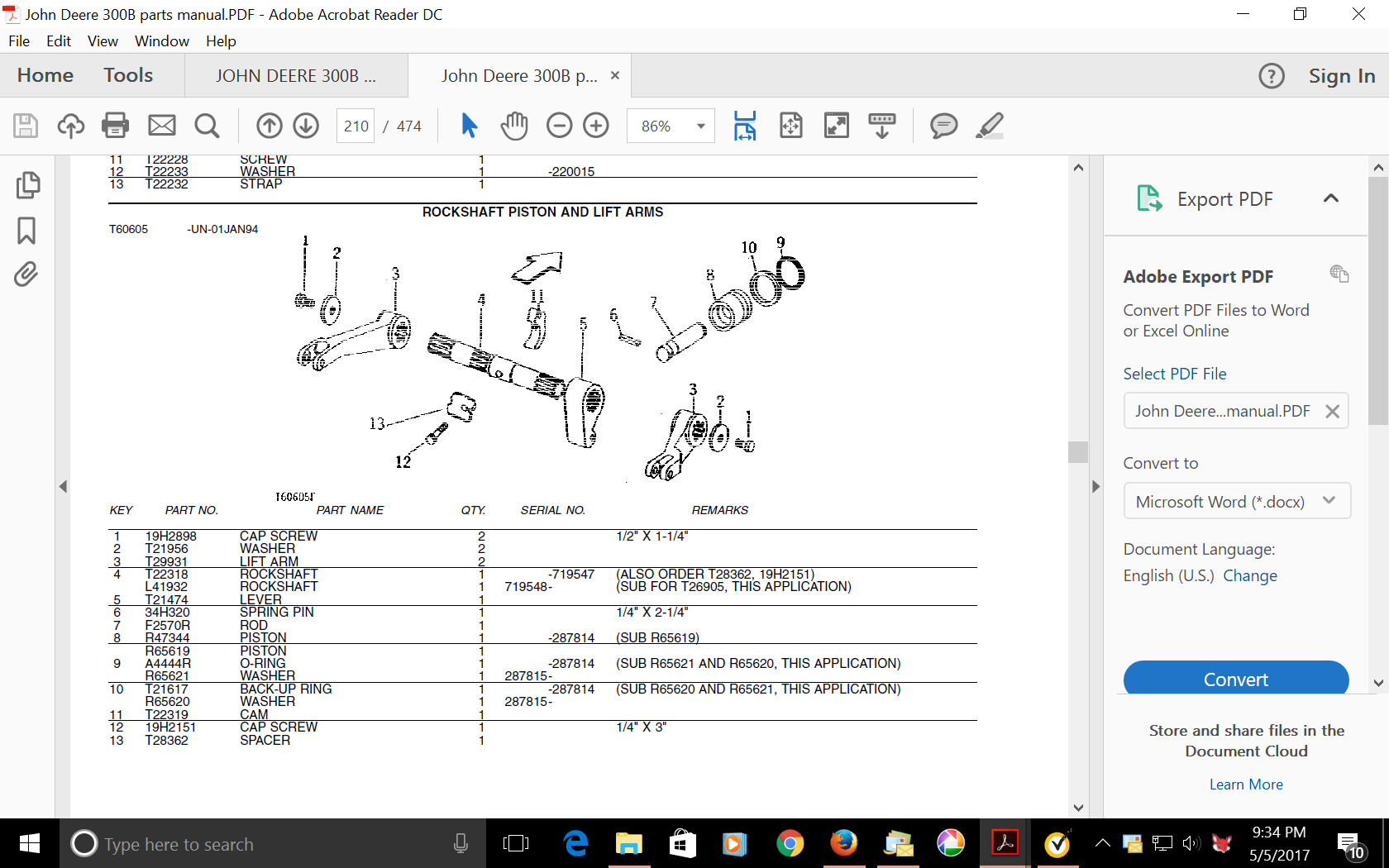1389x868 pixels.
Task: Collapse the Export PDF section
Action: tap(1330, 198)
